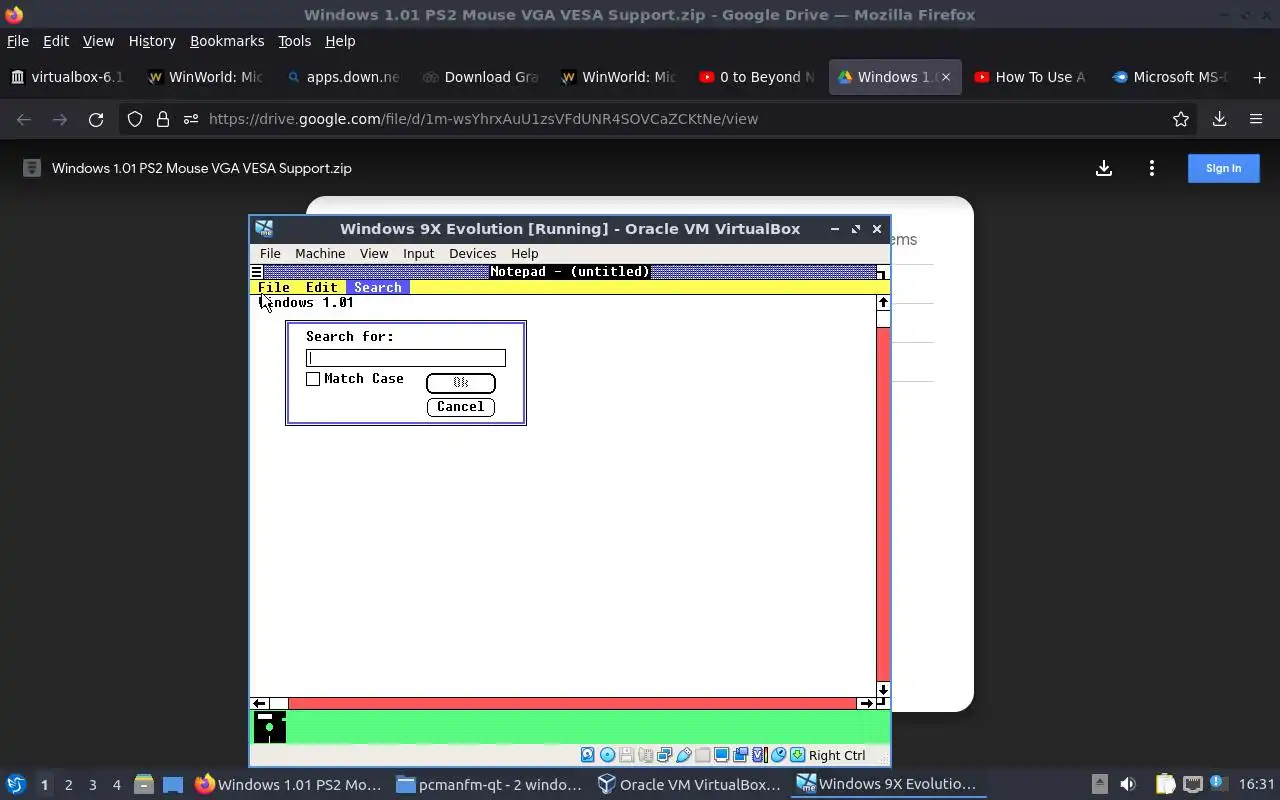This screenshot has height=800, width=1280.
Task: Bookmark this page with the star icon
Action: (1181, 119)
